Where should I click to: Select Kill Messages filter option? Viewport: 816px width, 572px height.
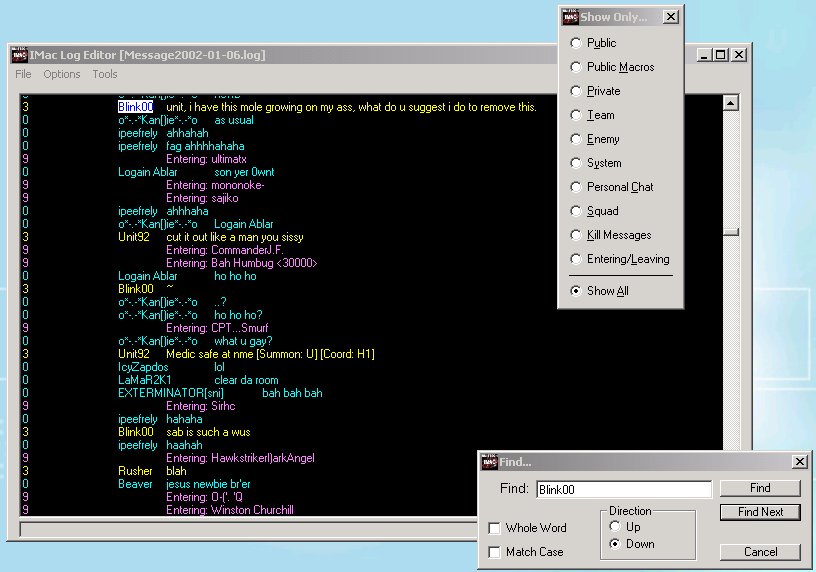(x=575, y=235)
